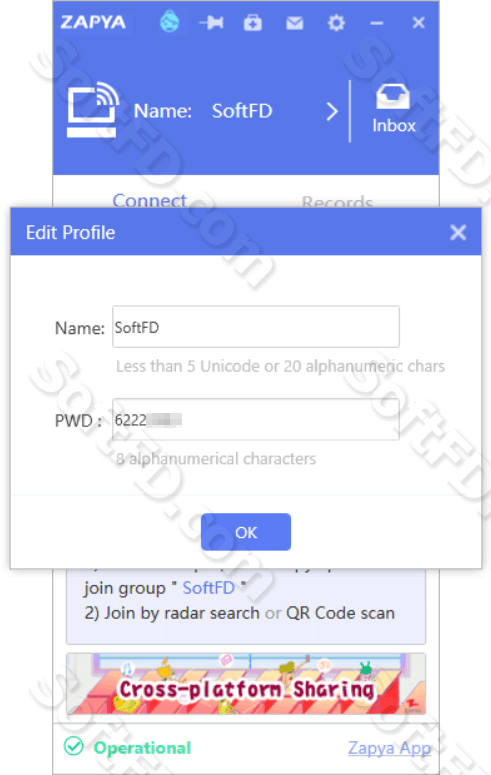Screen dimensions: 491x775
Task: Click the SoftFD group name link
Action: [208, 588]
